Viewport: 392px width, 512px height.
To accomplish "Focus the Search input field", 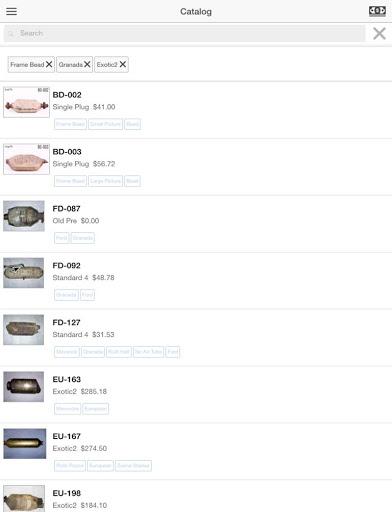I will pos(184,33).
